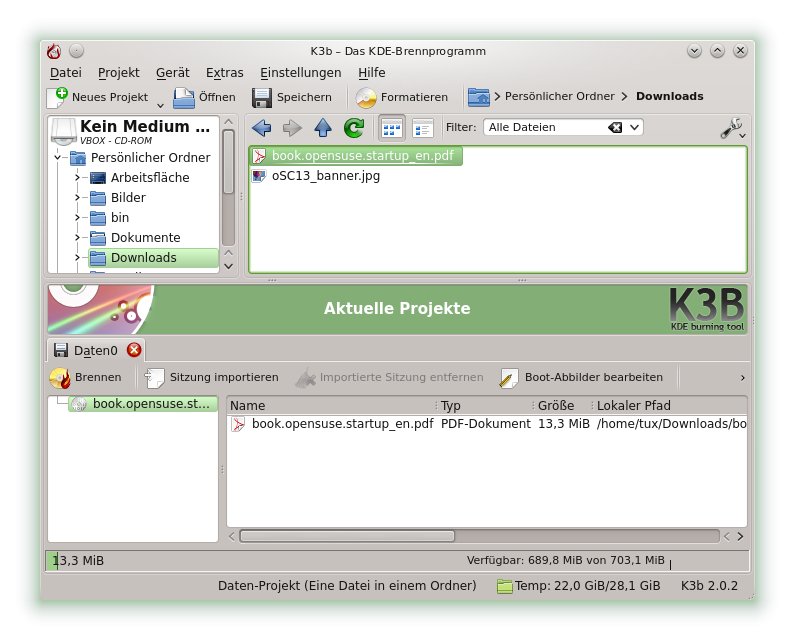795x640 pixels.
Task: Switch to icon view mode
Action: pos(392,128)
